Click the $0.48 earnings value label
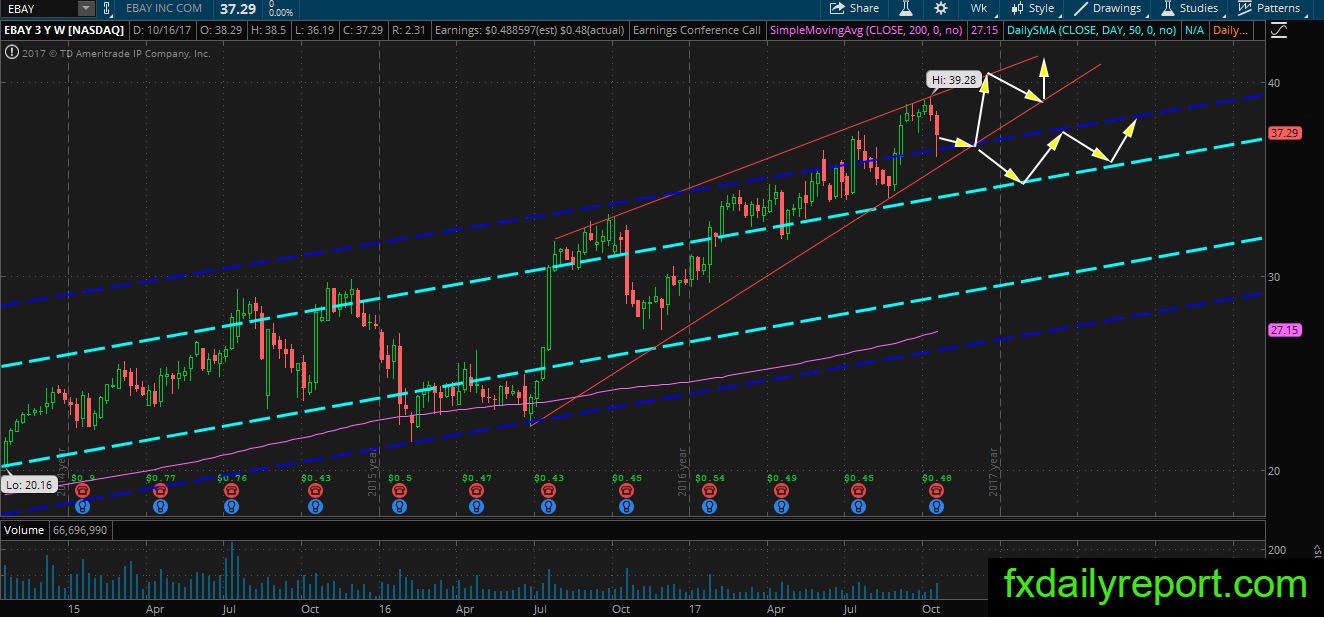Screen dimensions: 1324x617 pyautogui.click(x=936, y=478)
